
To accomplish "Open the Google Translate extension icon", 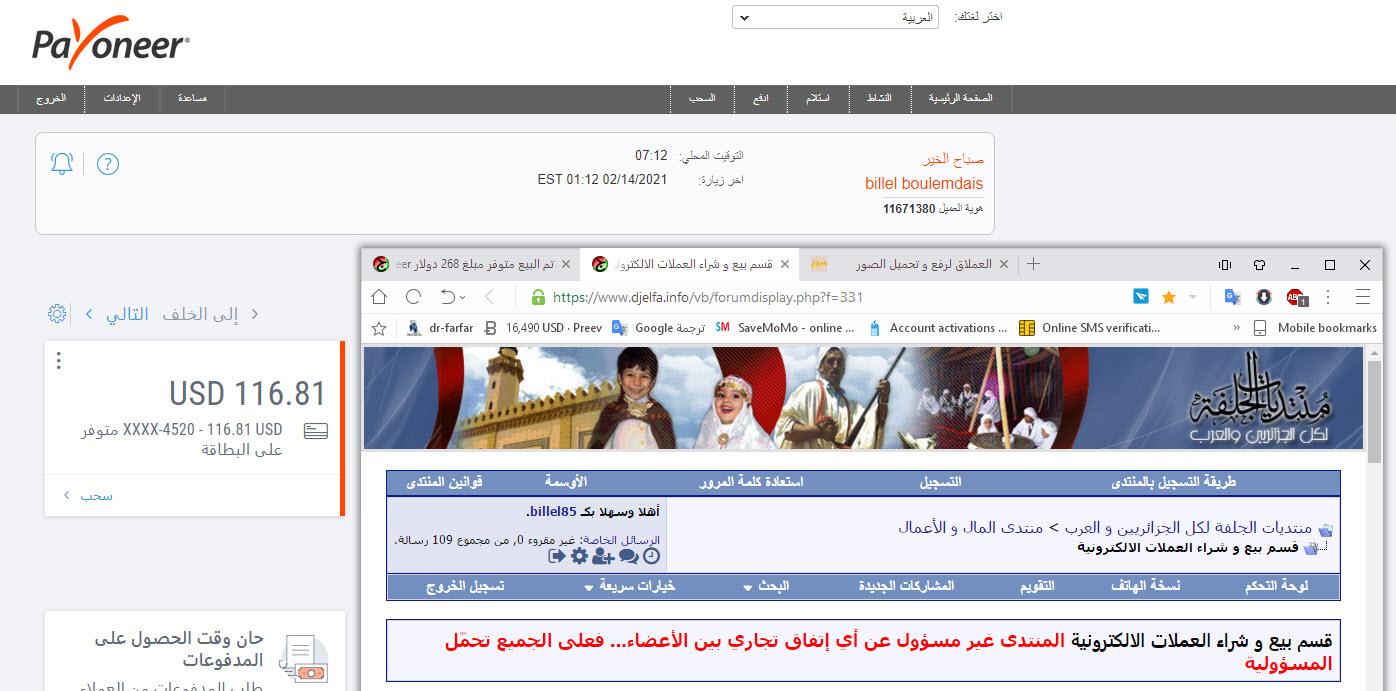I will coord(1233,297).
